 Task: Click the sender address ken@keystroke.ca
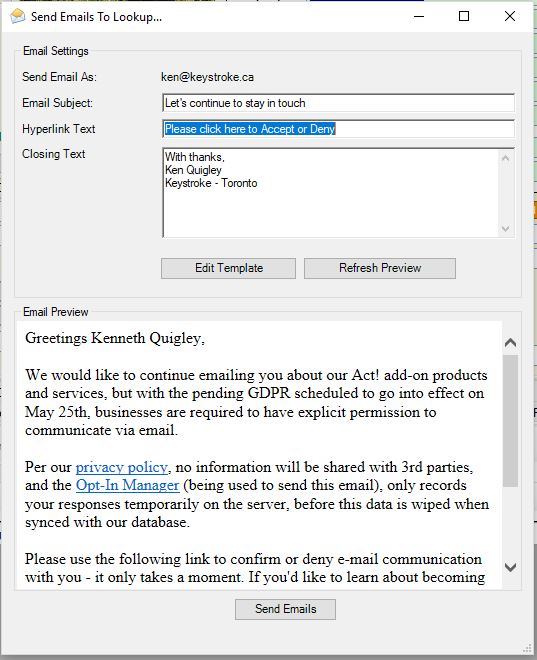coord(207,77)
